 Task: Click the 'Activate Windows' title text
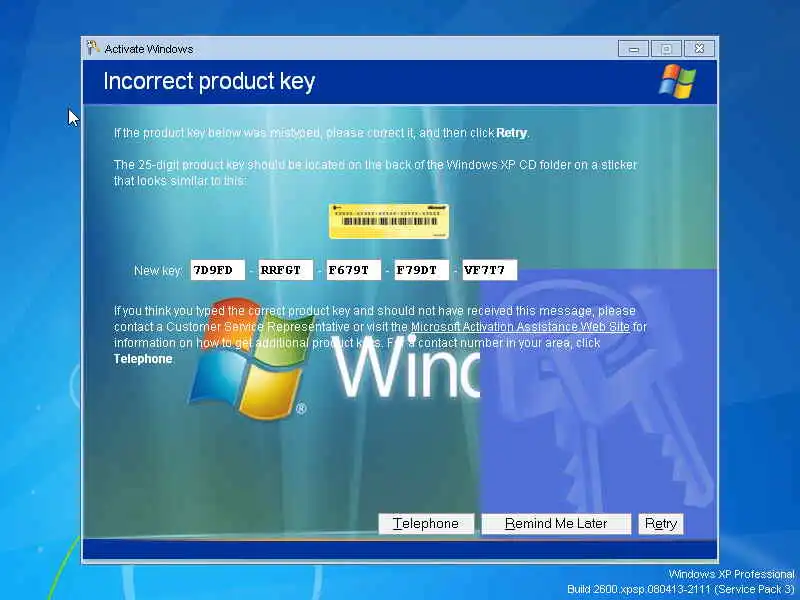coord(148,49)
